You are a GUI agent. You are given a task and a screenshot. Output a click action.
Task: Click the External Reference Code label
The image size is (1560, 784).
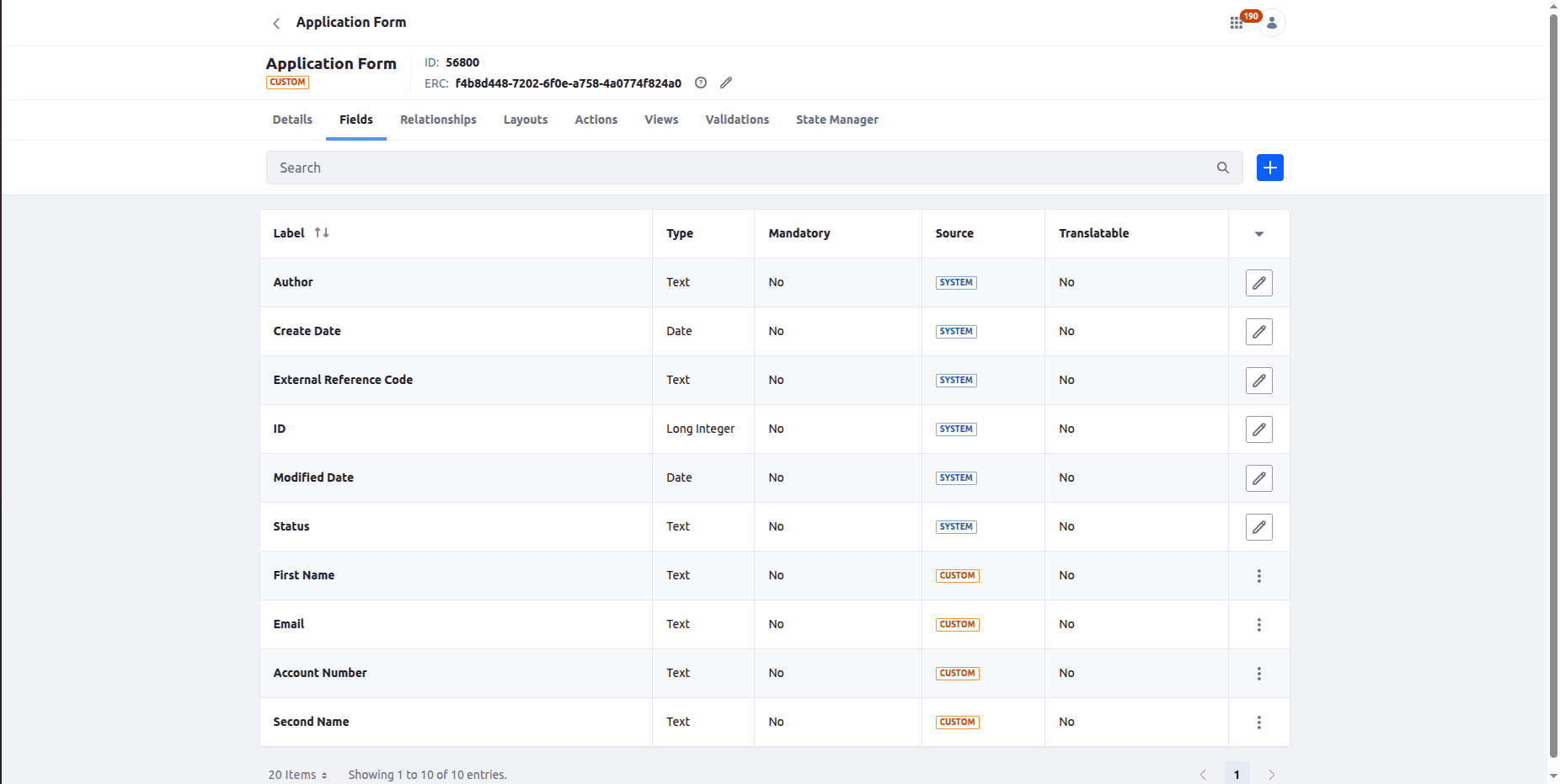coord(343,380)
